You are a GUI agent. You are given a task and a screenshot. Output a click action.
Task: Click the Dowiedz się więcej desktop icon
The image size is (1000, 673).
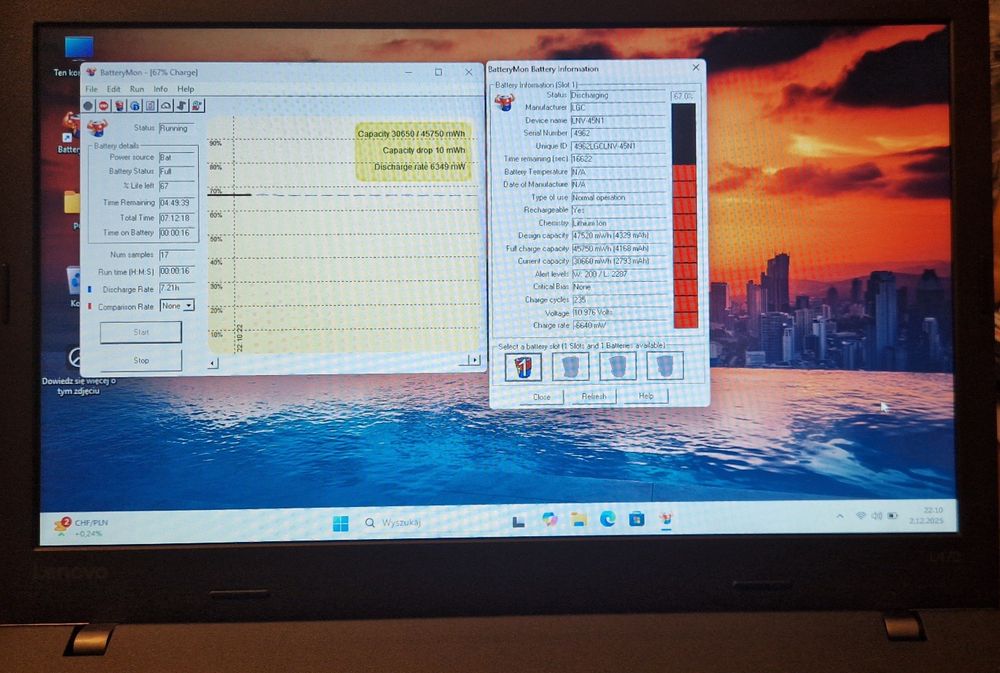pos(78,371)
